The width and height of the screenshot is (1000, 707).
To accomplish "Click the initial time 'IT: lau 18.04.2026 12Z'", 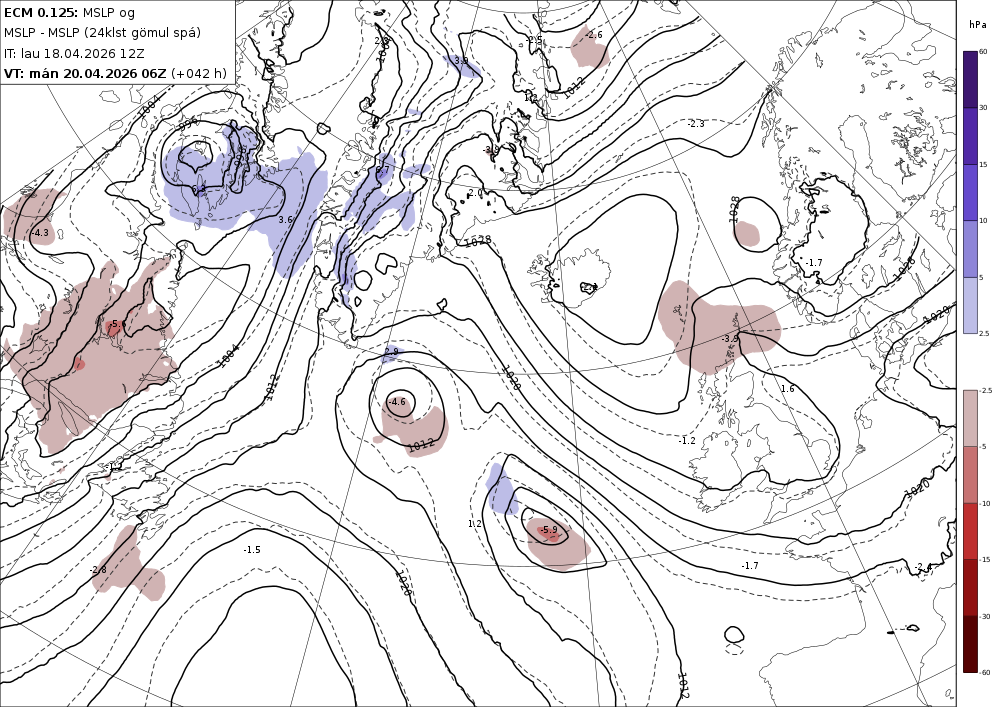I will pyautogui.click(x=74, y=53).
